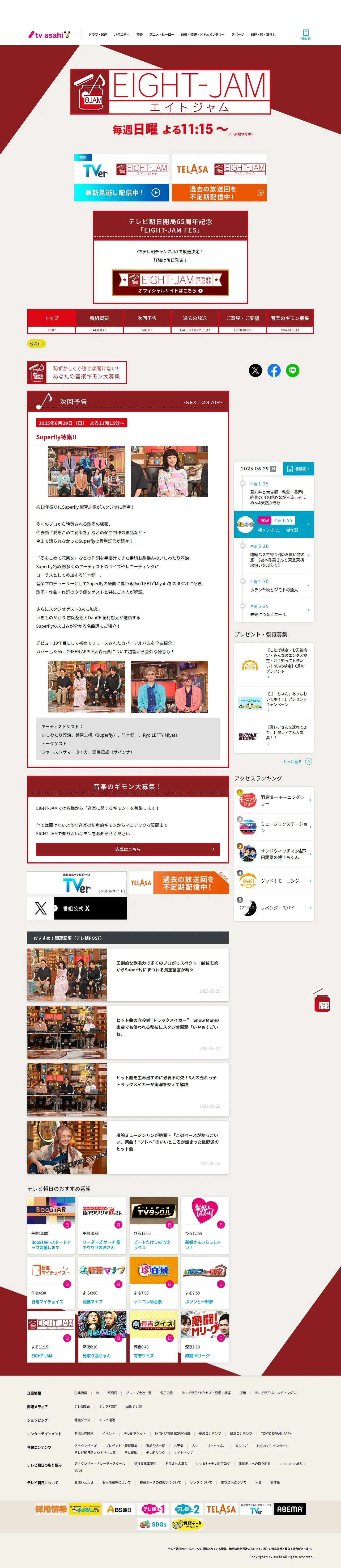Click the 採用情報 banner in footer

(51, 1510)
